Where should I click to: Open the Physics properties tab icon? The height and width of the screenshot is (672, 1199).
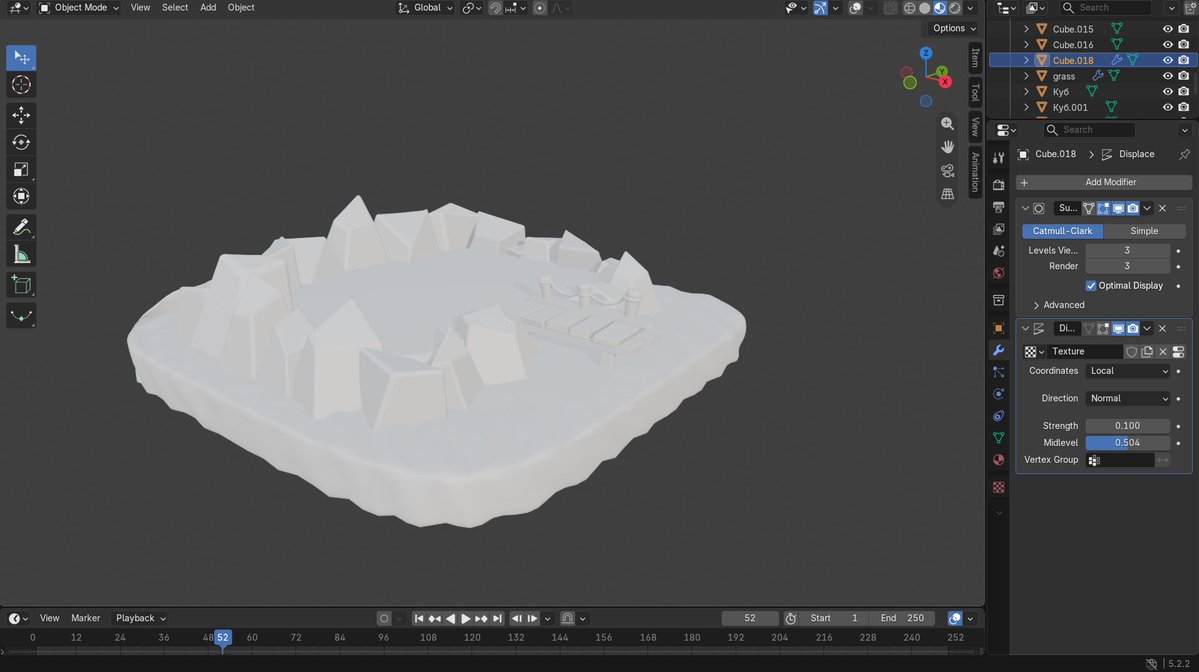(999, 394)
